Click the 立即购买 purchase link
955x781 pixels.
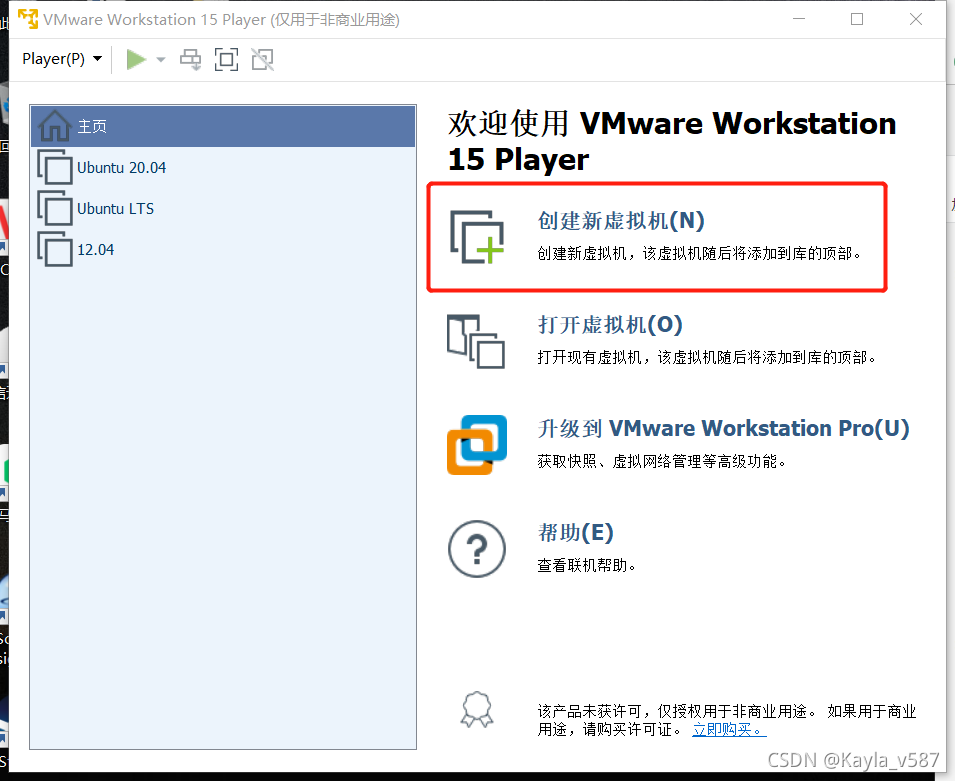point(729,729)
